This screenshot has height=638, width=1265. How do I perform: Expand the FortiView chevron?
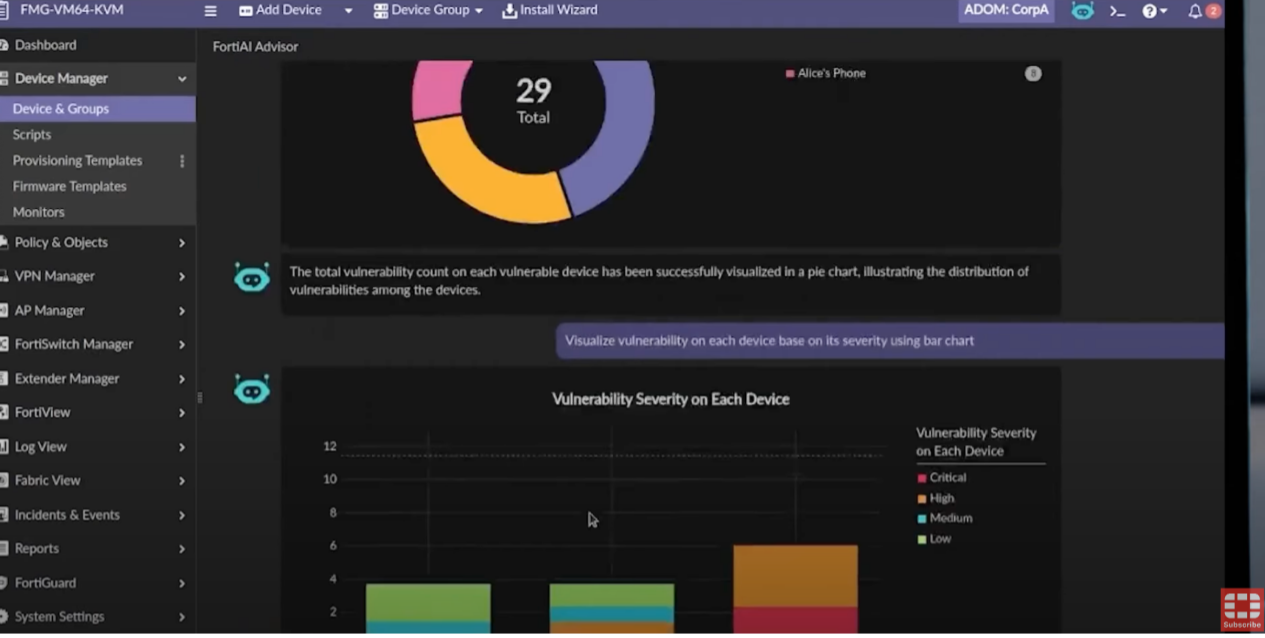click(182, 413)
